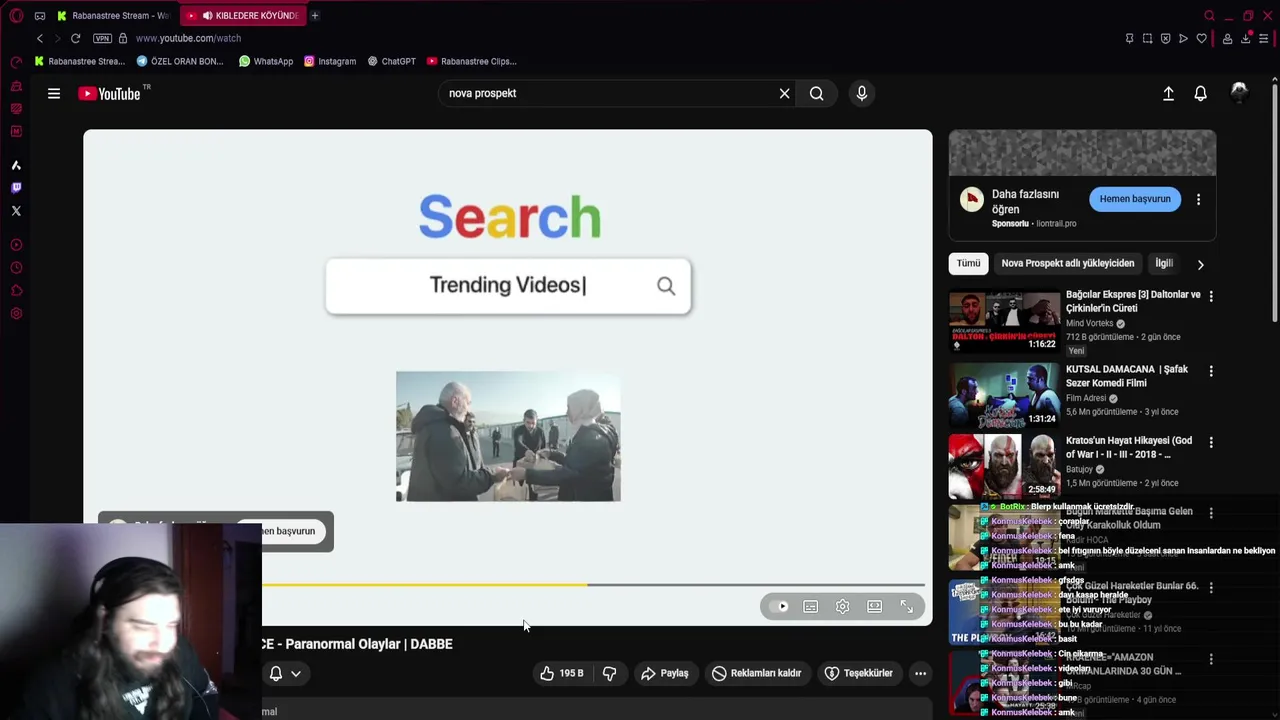The image size is (1280, 720).
Task: Open the Rabanastree Strea... bookmark
Action: (x=80, y=61)
